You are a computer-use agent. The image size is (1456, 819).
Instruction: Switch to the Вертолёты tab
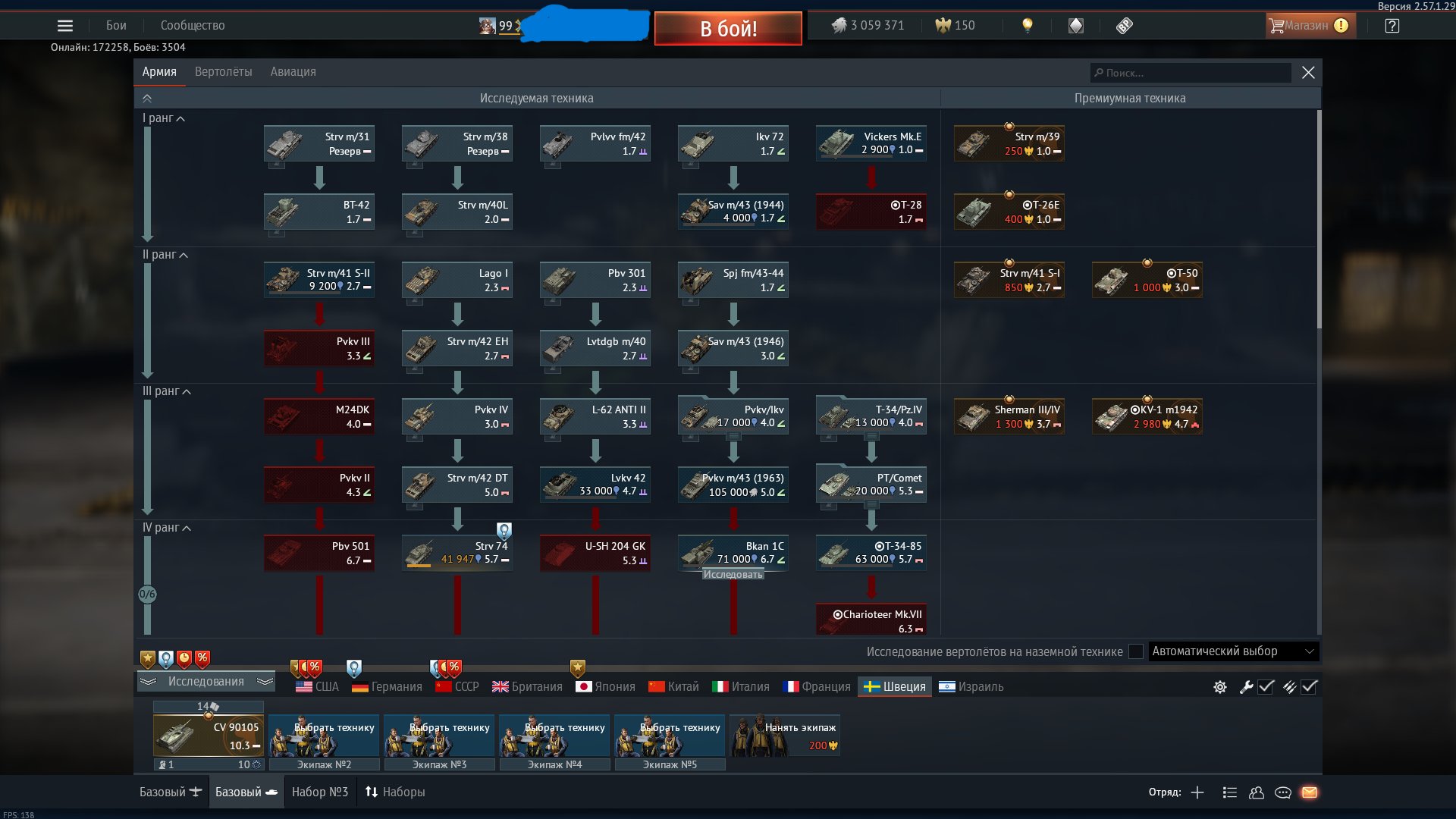point(224,72)
